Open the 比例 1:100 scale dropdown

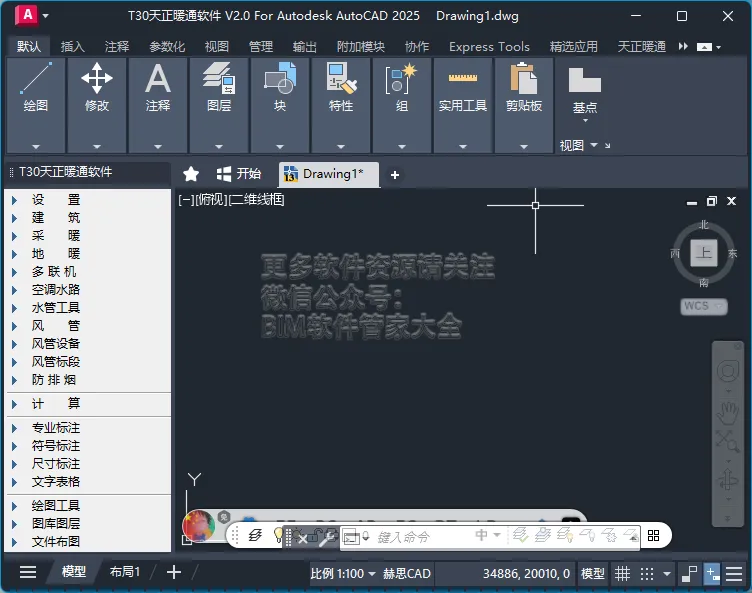[342, 573]
